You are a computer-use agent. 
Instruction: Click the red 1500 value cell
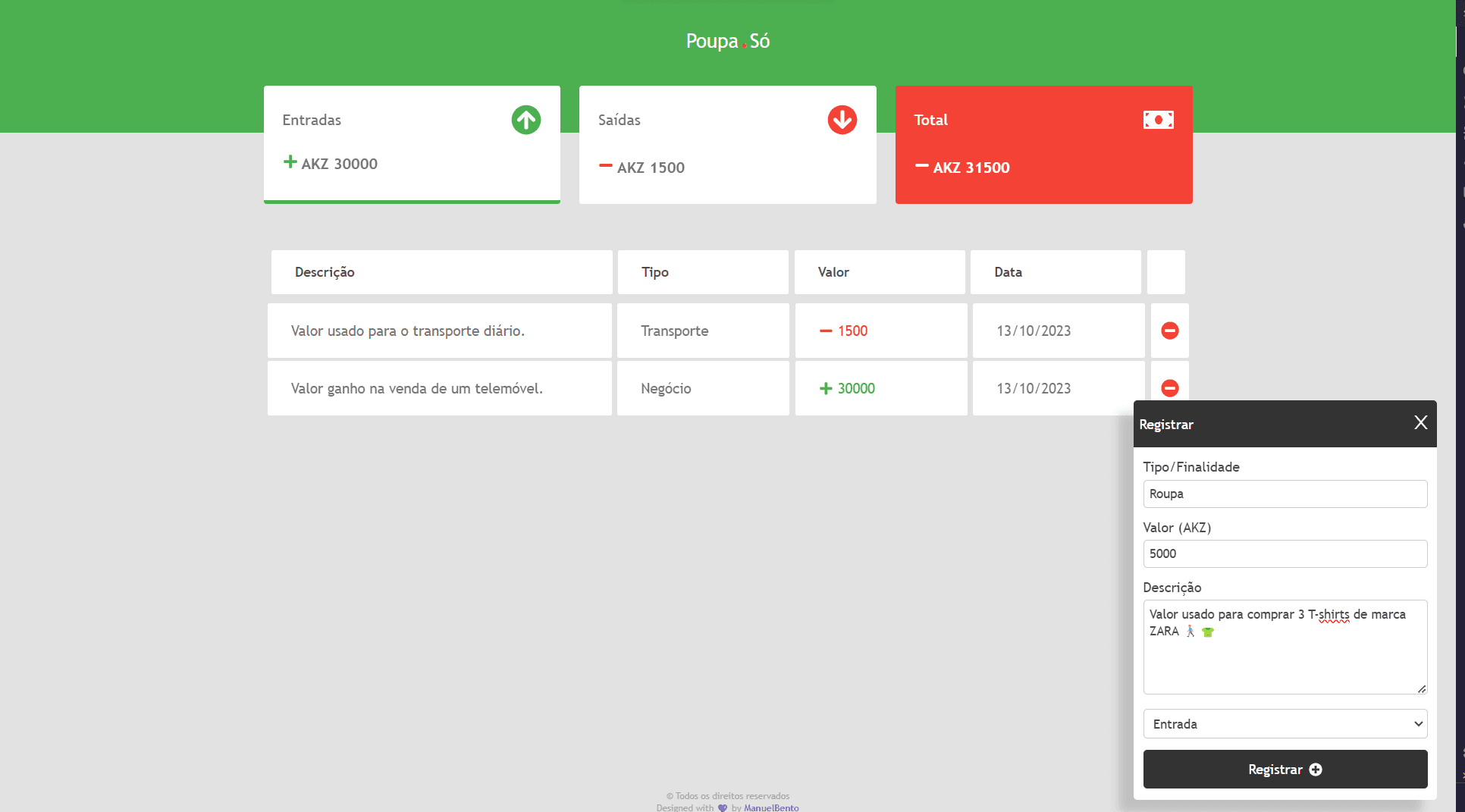click(x=881, y=331)
